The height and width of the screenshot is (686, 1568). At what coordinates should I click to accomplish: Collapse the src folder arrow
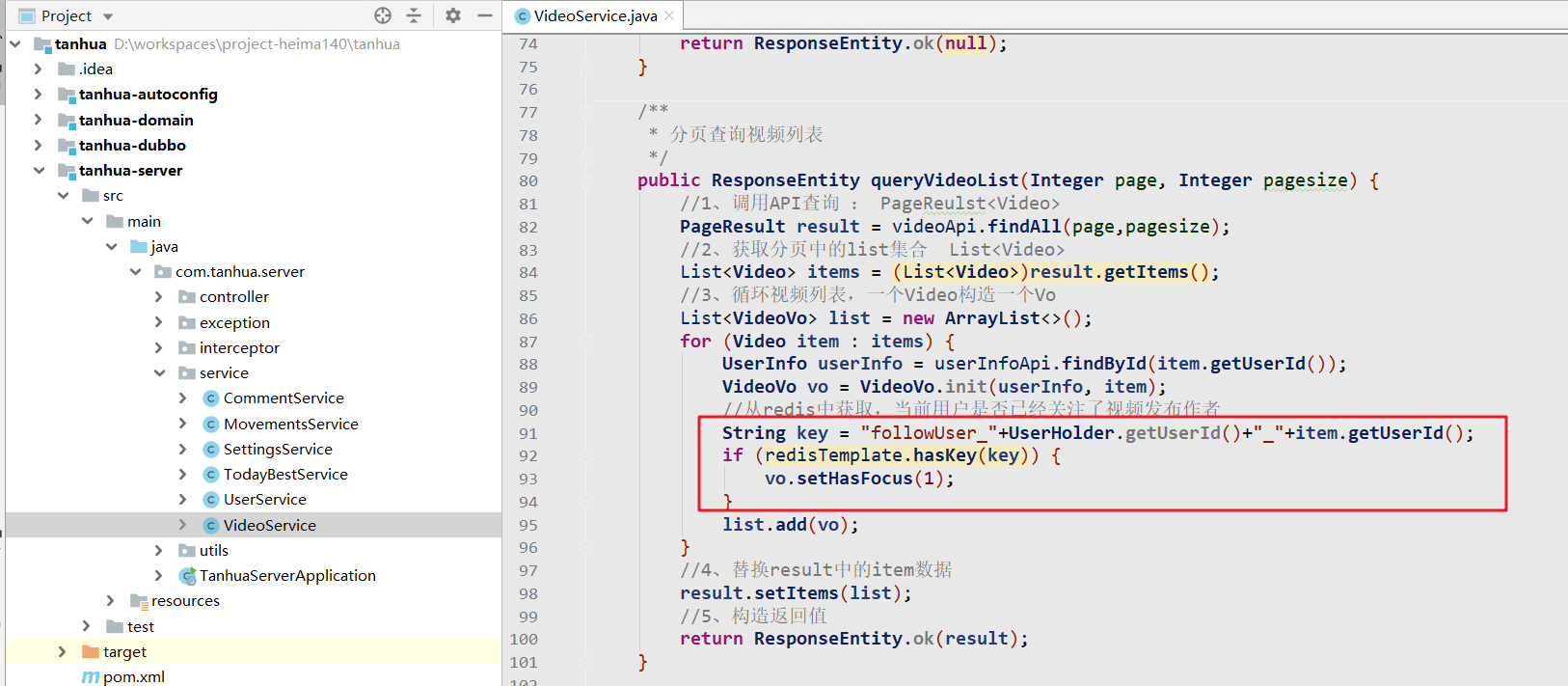tap(63, 195)
